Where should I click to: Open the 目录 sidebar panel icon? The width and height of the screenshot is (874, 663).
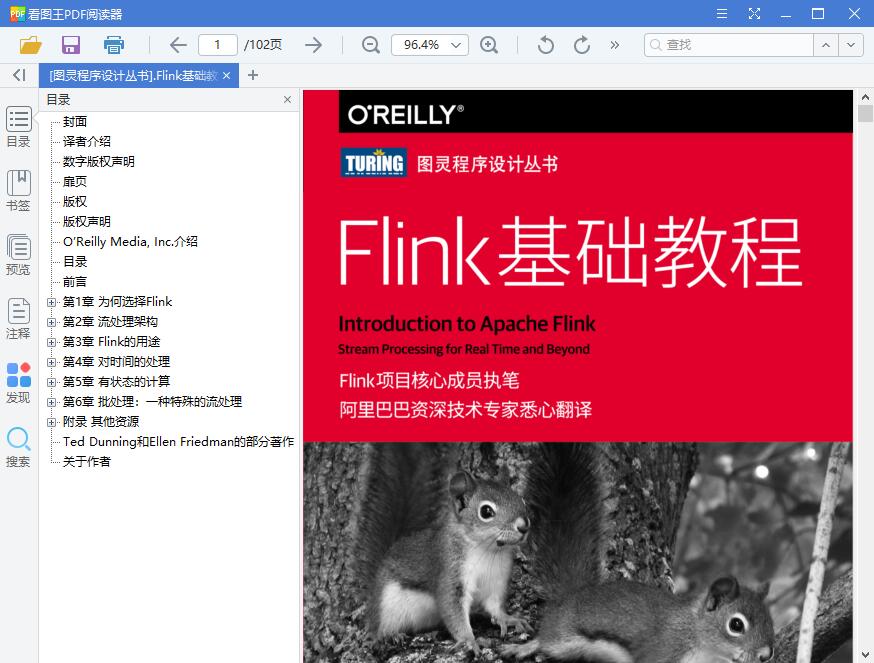coord(18,127)
